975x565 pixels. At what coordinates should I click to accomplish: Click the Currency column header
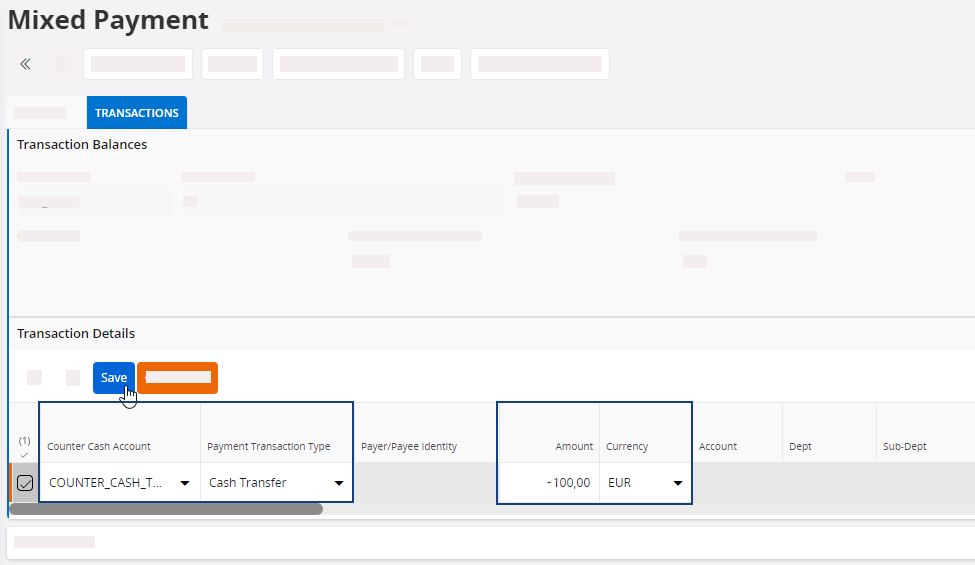pos(627,446)
